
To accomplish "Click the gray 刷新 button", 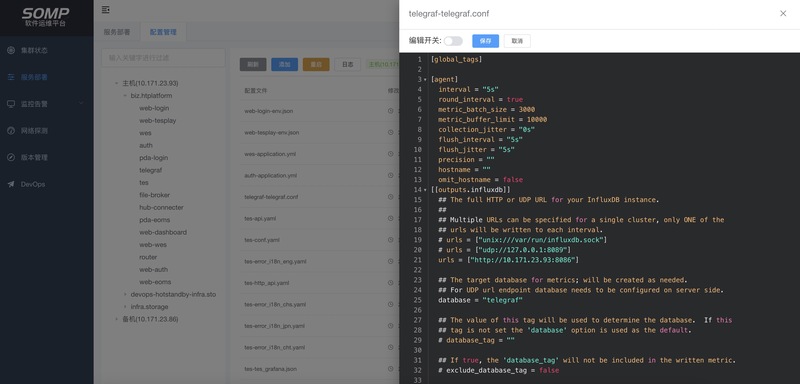I will [x=253, y=64].
